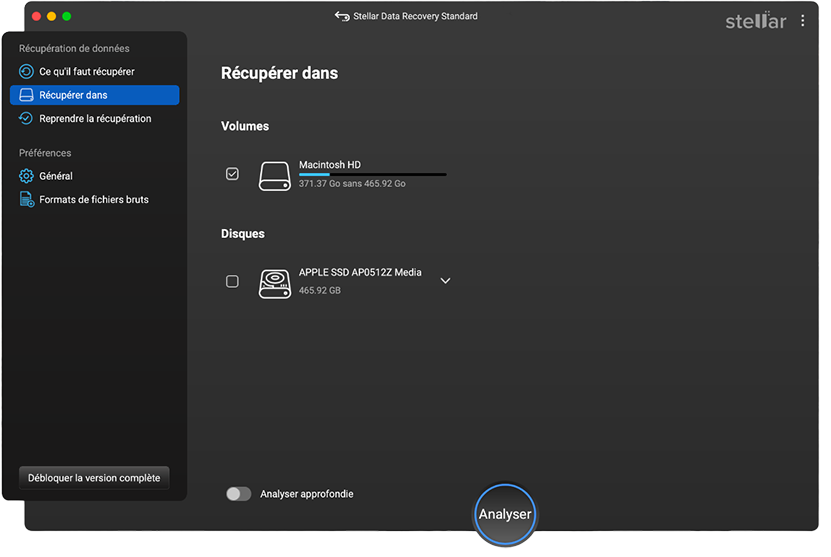Click the Général gear icon
The width and height of the screenshot is (831, 557).
coord(27,176)
